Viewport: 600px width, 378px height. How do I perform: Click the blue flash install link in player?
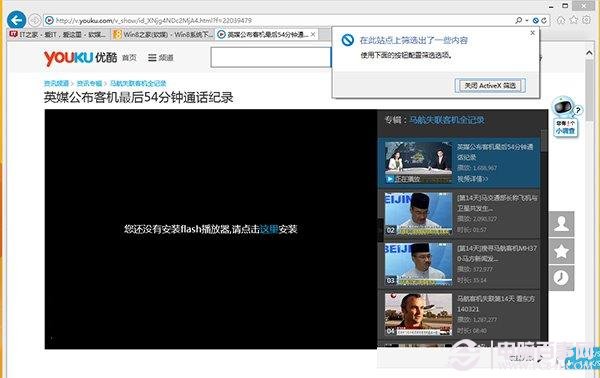click(x=269, y=229)
